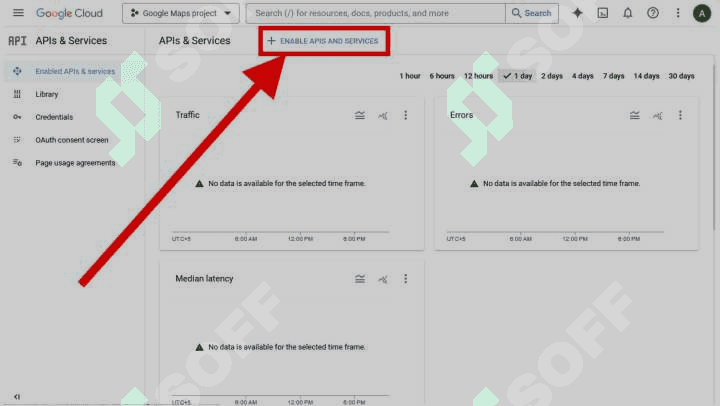The image size is (720, 406).
Task: Open the notifications bell
Action: (628, 13)
